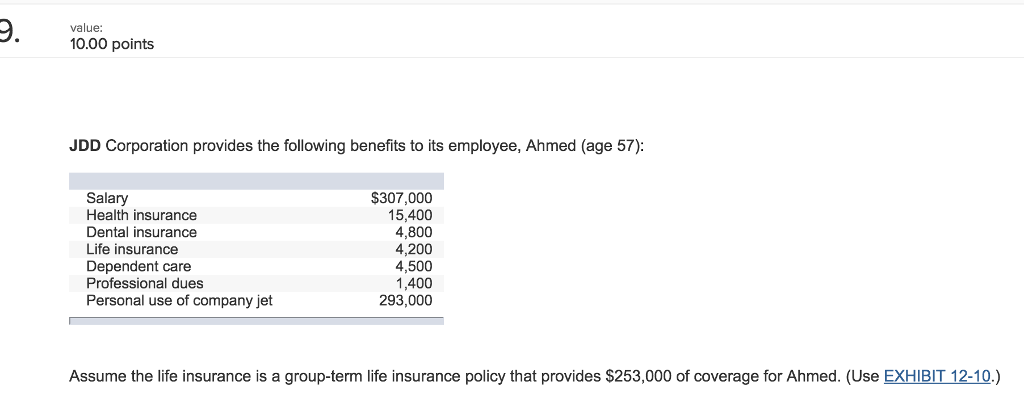The height and width of the screenshot is (394, 1024).
Task: Select the Life insurance row label
Action: pyautogui.click(x=132, y=250)
